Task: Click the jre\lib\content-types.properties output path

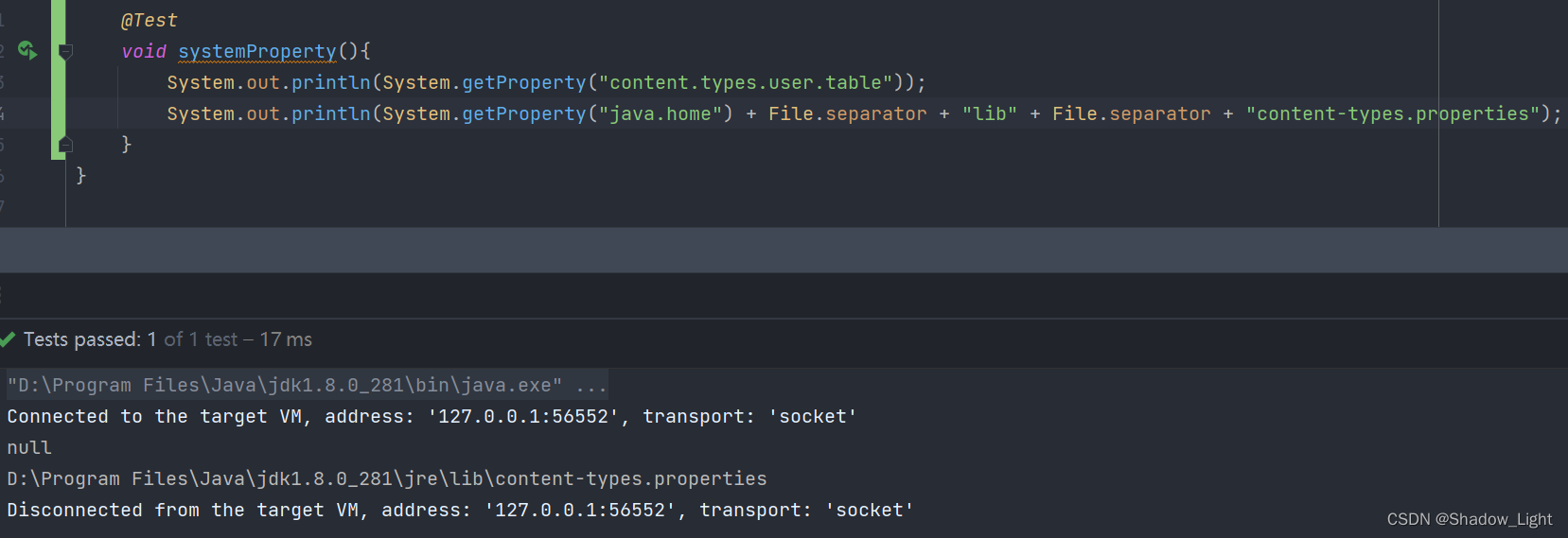Action: [387, 478]
